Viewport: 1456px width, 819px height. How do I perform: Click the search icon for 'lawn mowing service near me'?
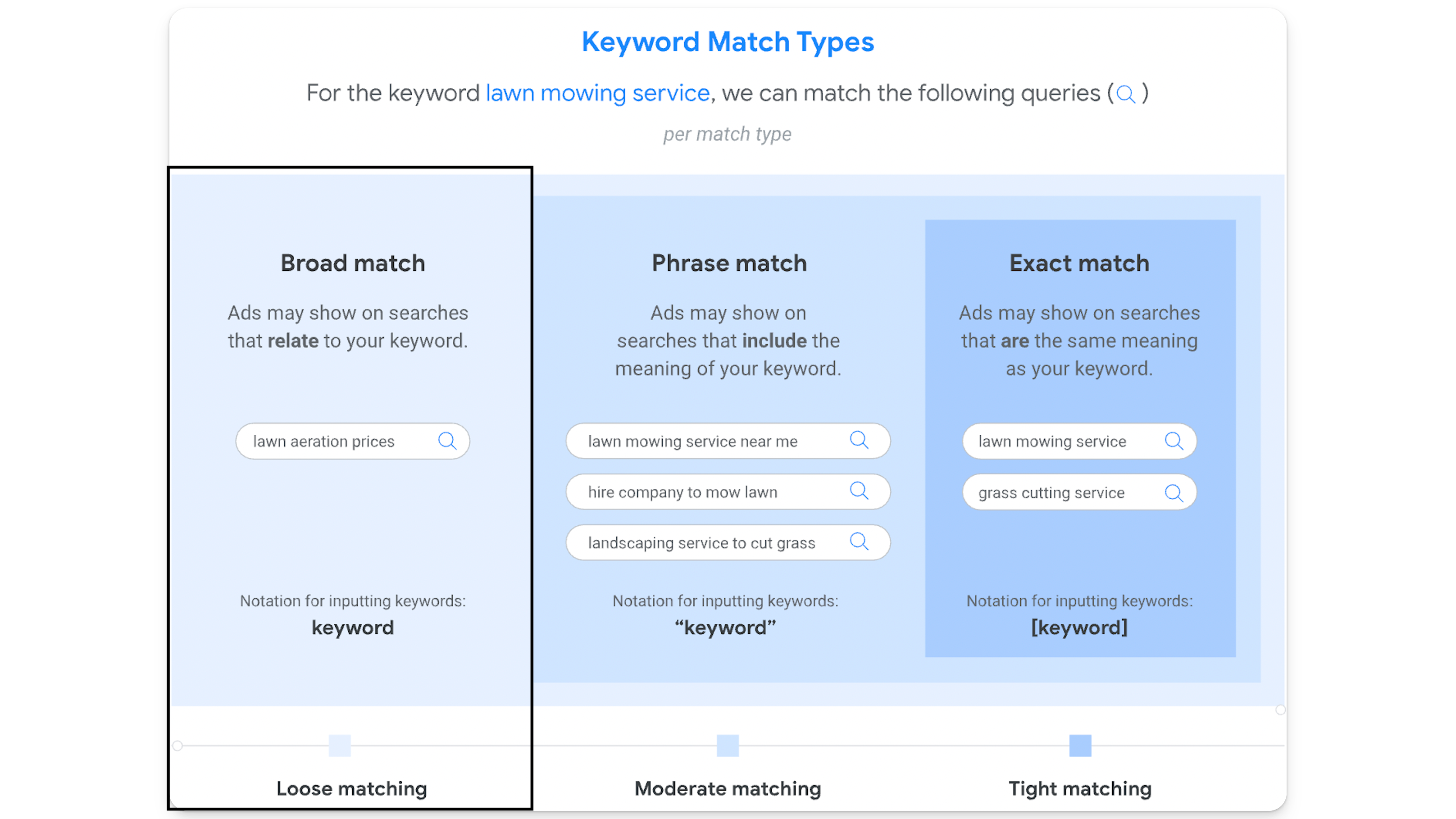tap(860, 441)
